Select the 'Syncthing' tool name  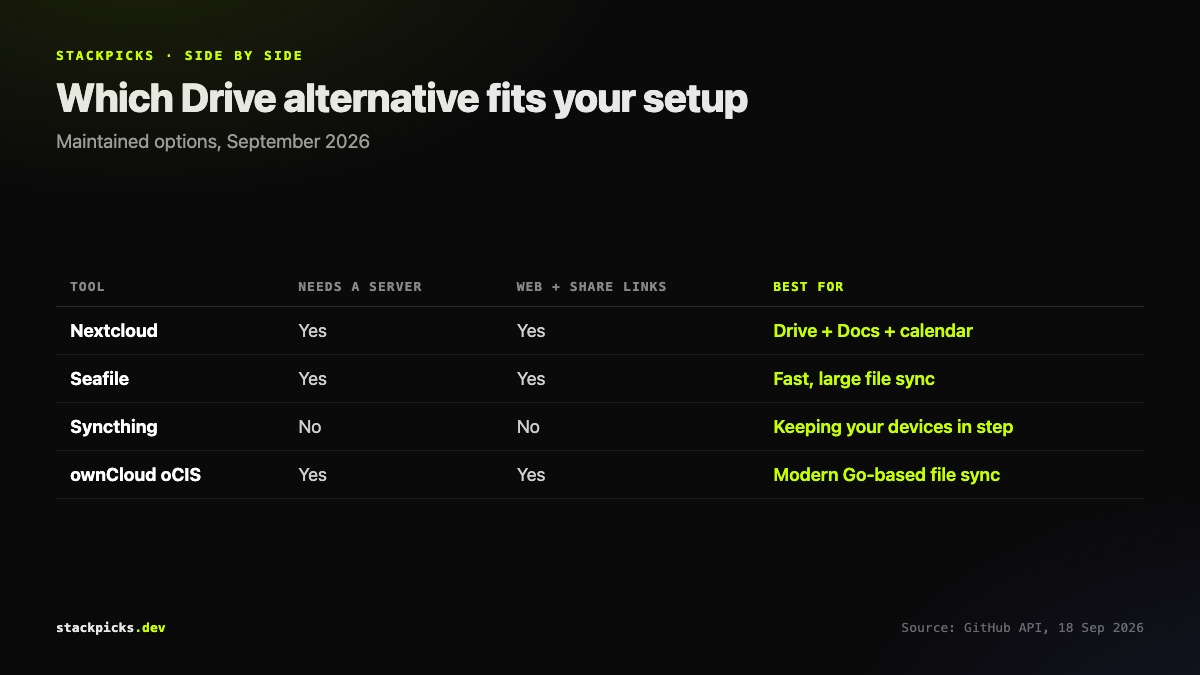point(114,427)
